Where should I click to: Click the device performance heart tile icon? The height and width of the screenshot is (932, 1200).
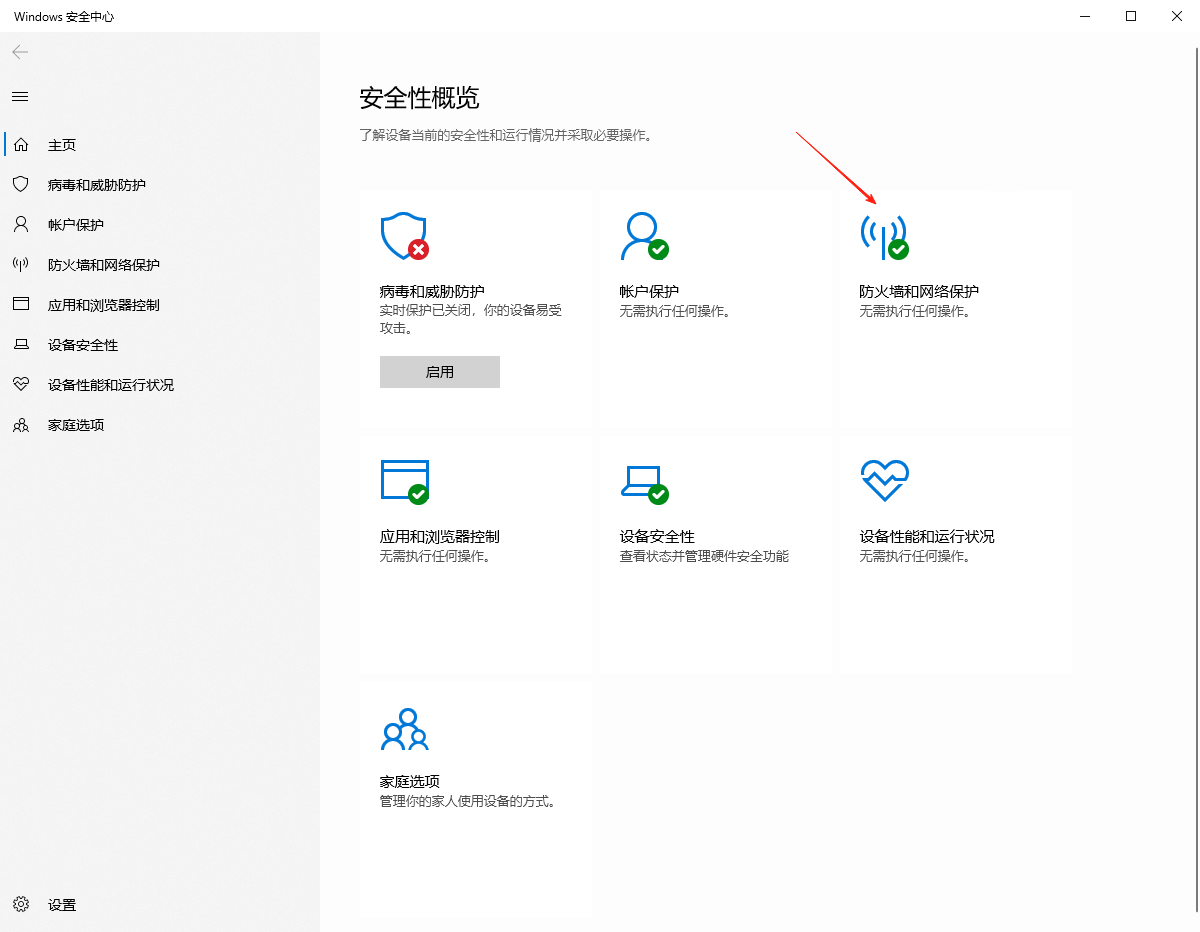(884, 481)
